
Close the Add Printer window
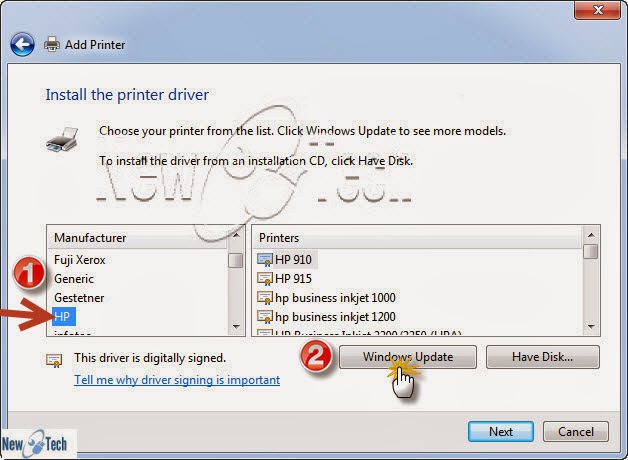598,10
